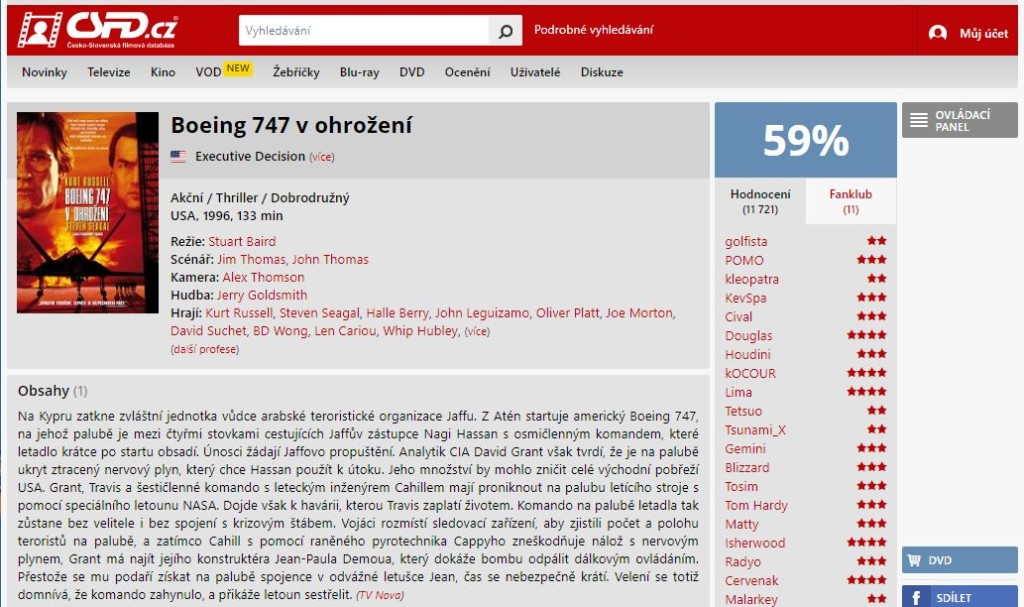The image size is (1024, 607).
Task: Click the TV Nova source link
Action: (380, 595)
